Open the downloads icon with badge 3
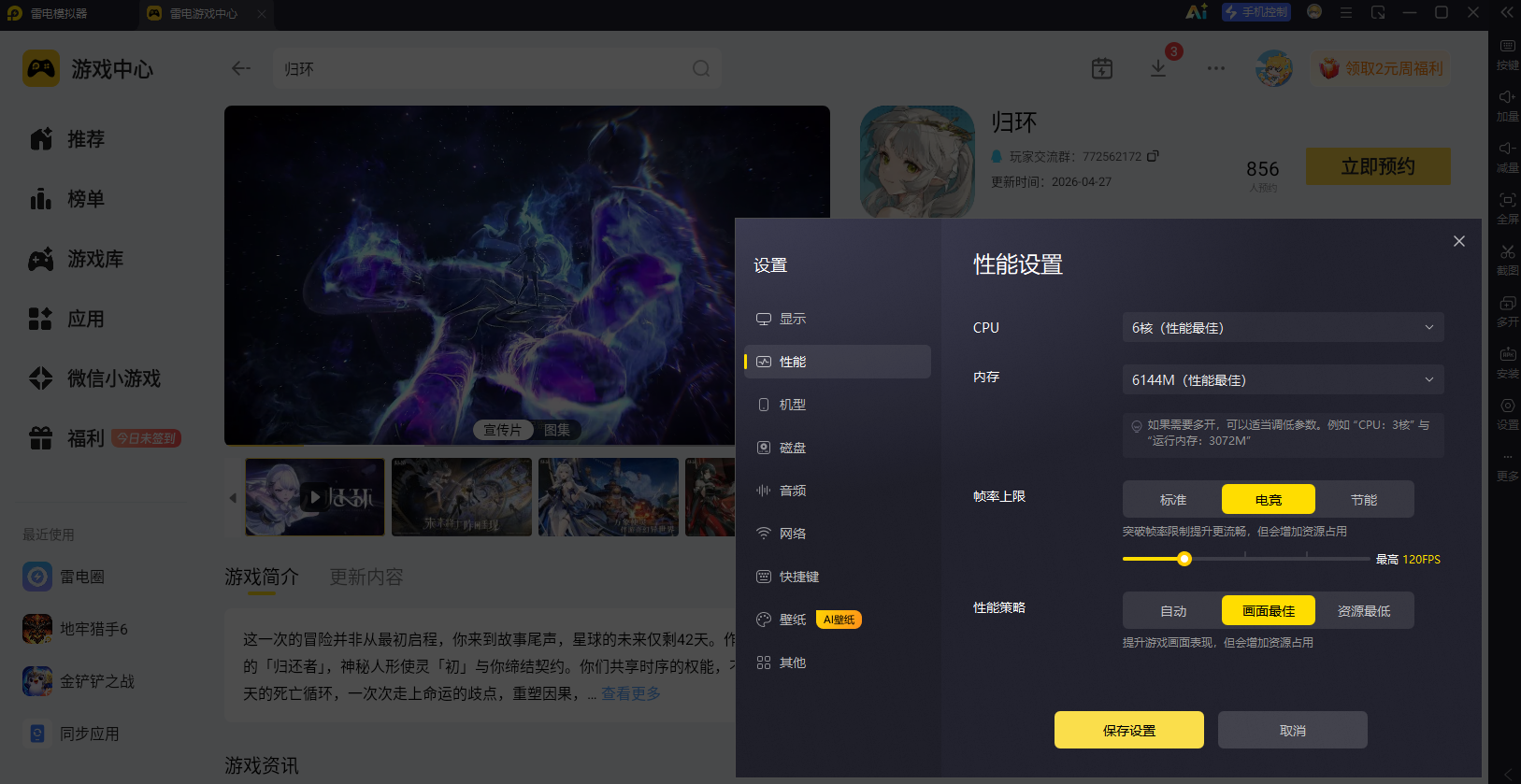This screenshot has height=784, width=1521. coord(1159,67)
